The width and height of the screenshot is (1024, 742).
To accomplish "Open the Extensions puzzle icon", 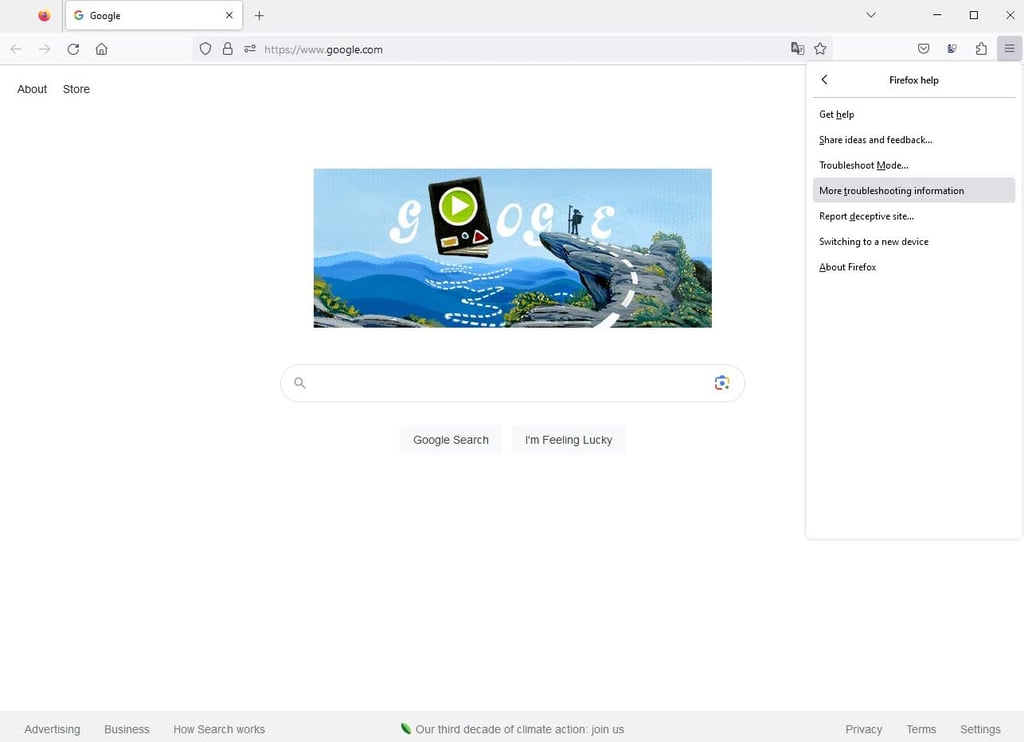I will point(981,49).
